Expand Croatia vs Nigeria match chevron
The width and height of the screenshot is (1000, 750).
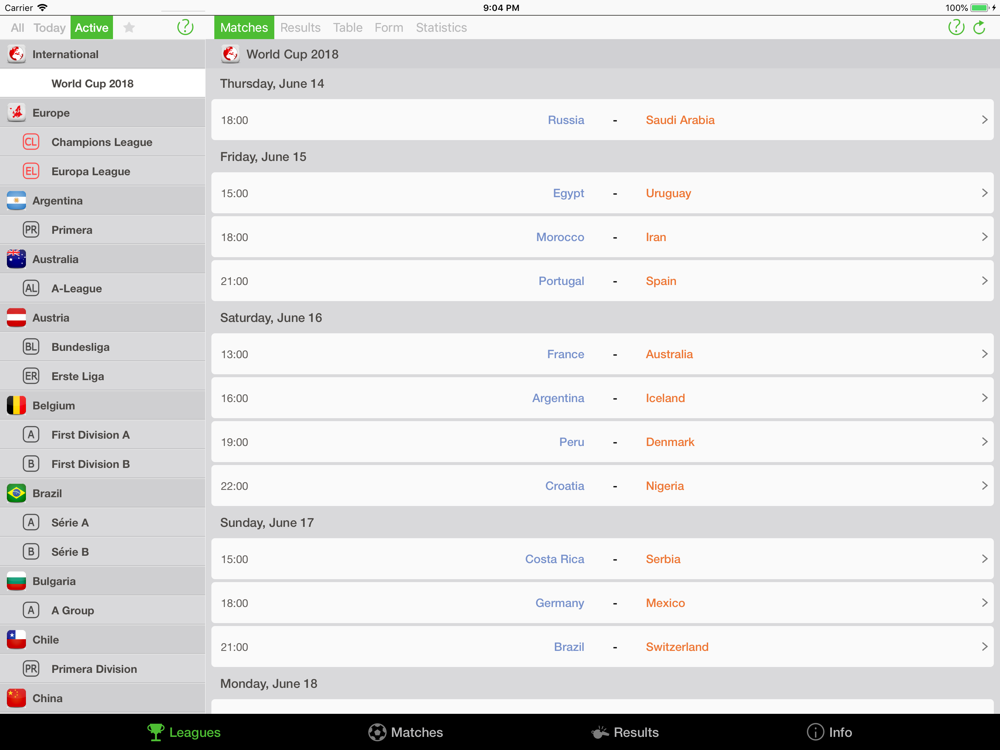(x=984, y=485)
